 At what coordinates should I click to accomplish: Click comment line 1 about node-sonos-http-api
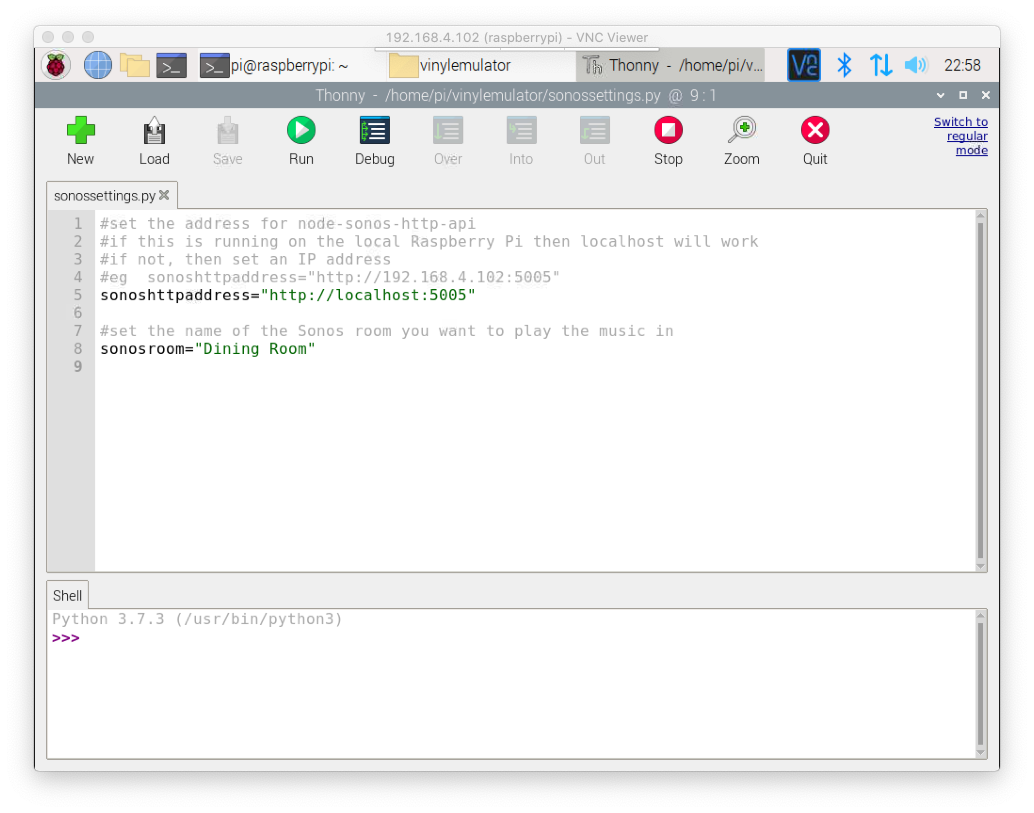pyautogui.click(x=288, y=224)
